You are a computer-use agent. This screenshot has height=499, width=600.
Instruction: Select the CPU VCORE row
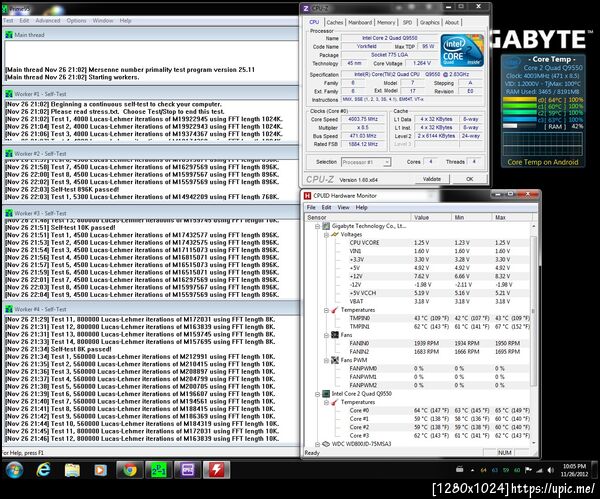(x=418, y=243)
